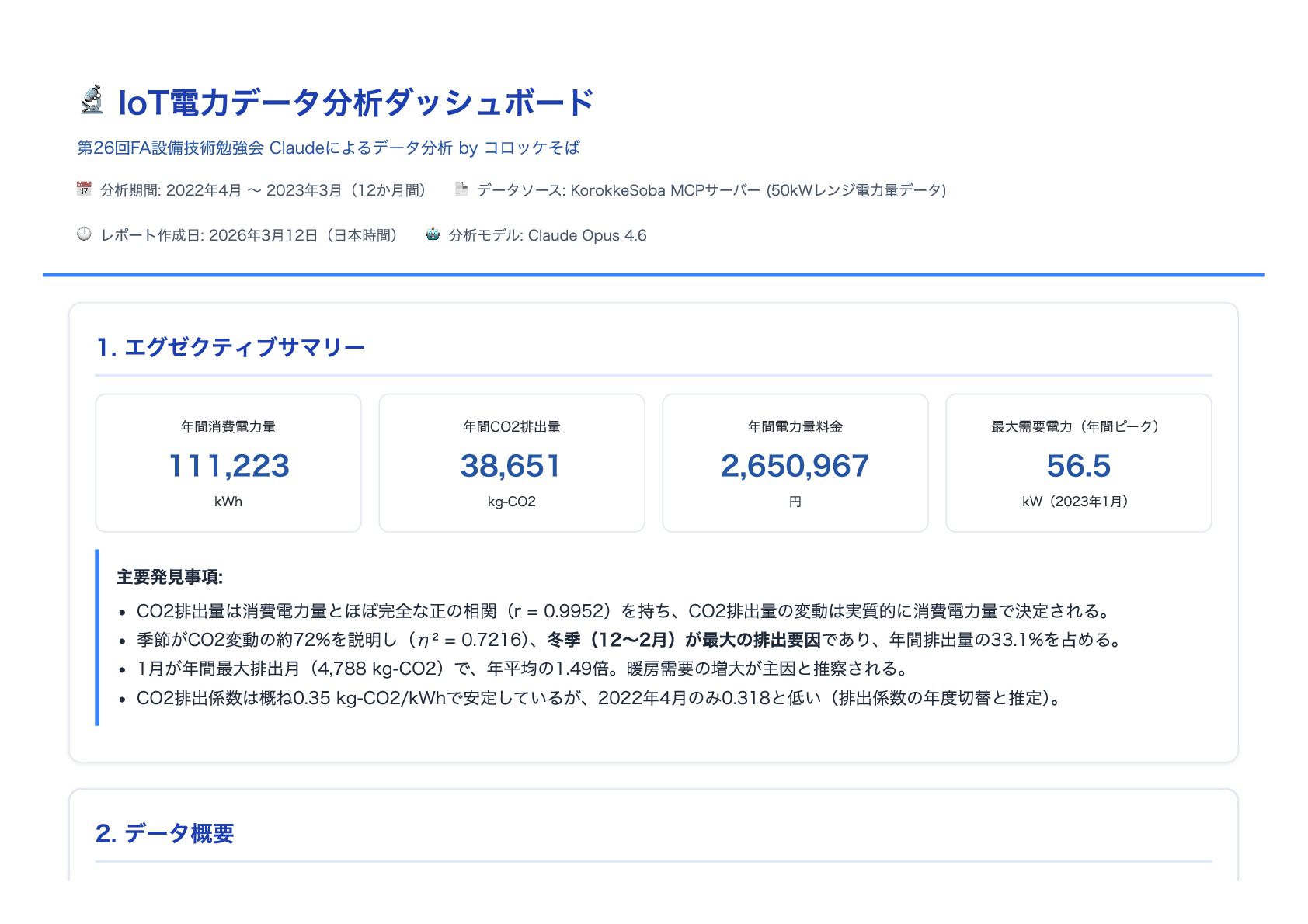Jump to the 1. エグゼクティブサマリー heading
The height and width of the screenshot is (924, 1308).
[231, 347]
